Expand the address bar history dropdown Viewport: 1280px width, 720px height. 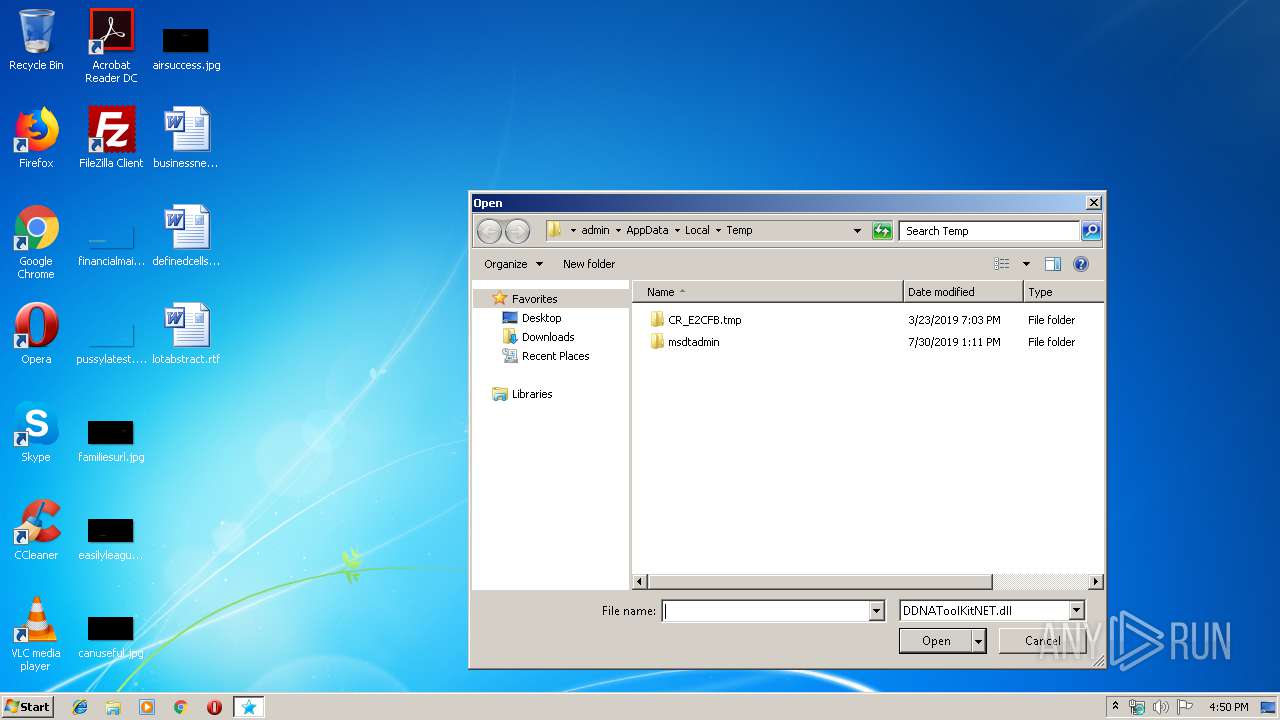(x=857, y=231)
